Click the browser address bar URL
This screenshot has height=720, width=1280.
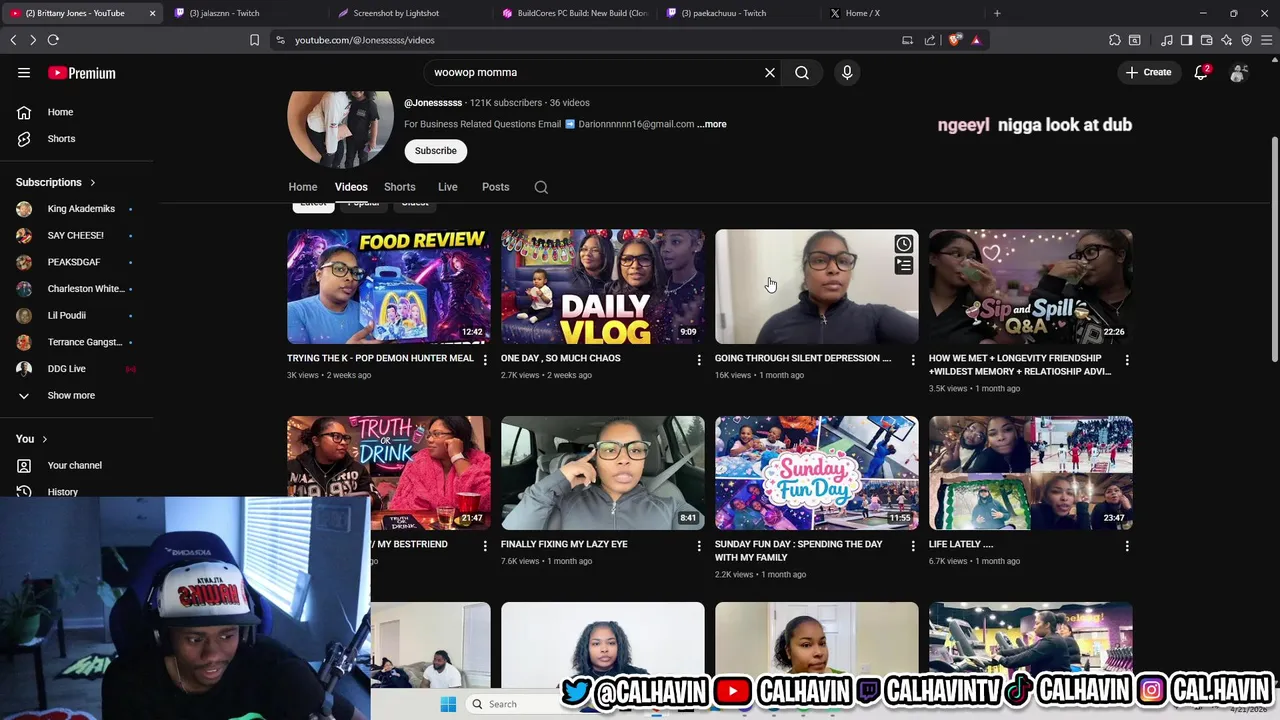click(x=365, y=40)
